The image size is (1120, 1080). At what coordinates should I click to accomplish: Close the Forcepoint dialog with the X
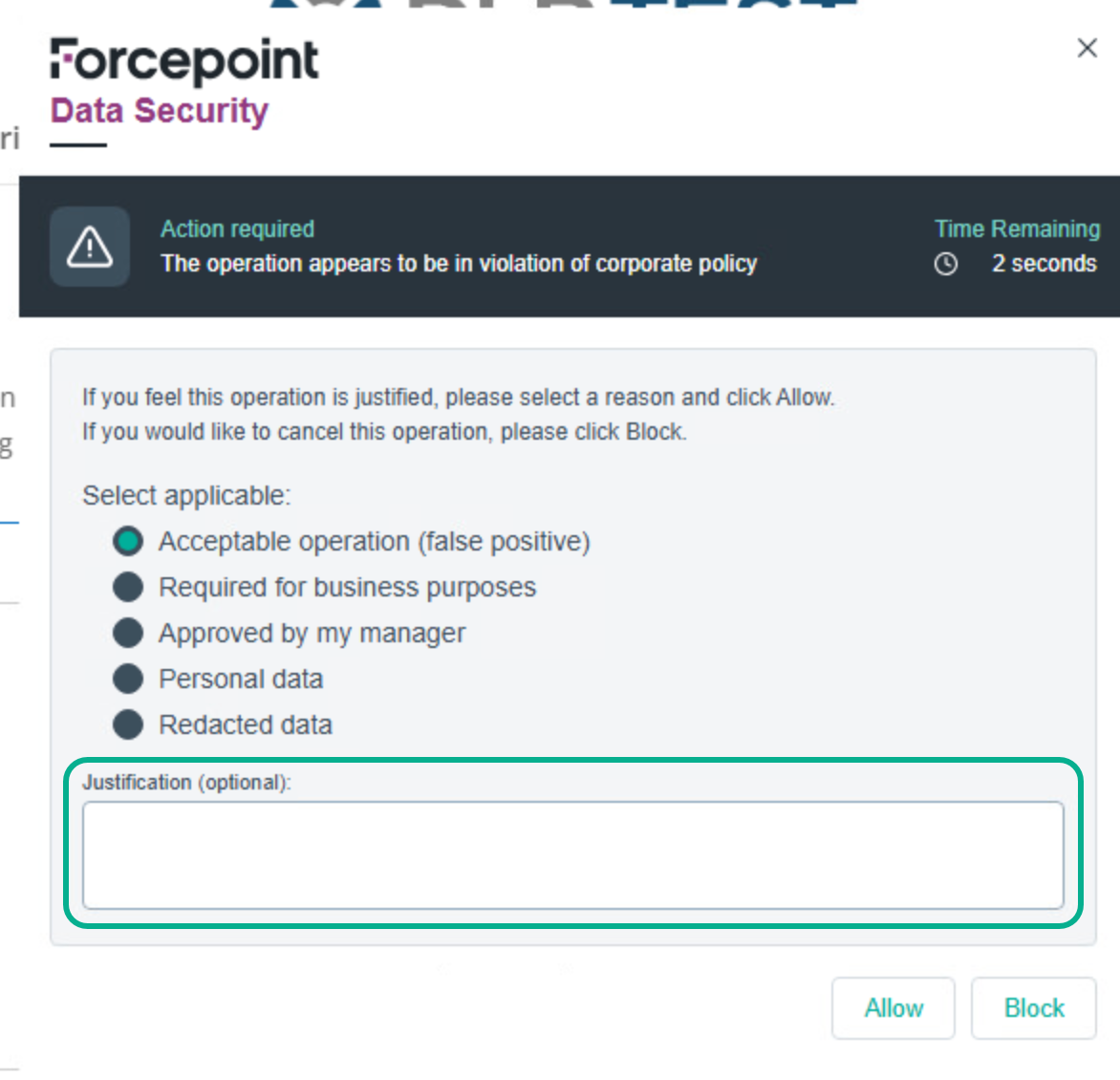pos(1087,48)
